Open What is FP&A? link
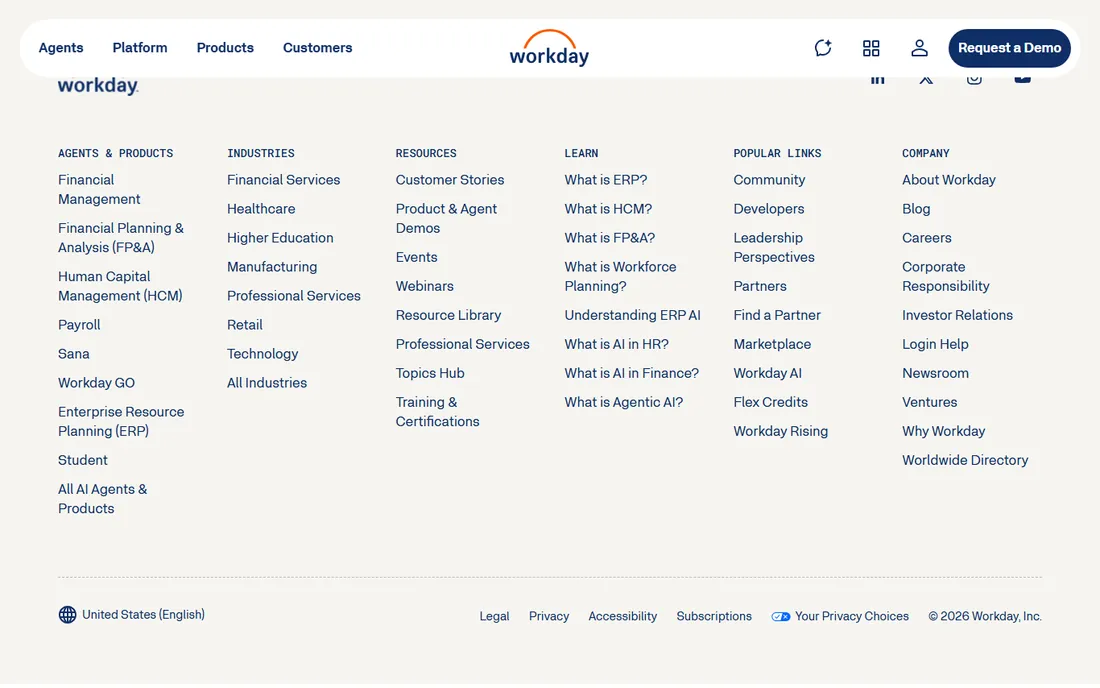The width and height of the screenshot is (1100, 688). [610, 238]
